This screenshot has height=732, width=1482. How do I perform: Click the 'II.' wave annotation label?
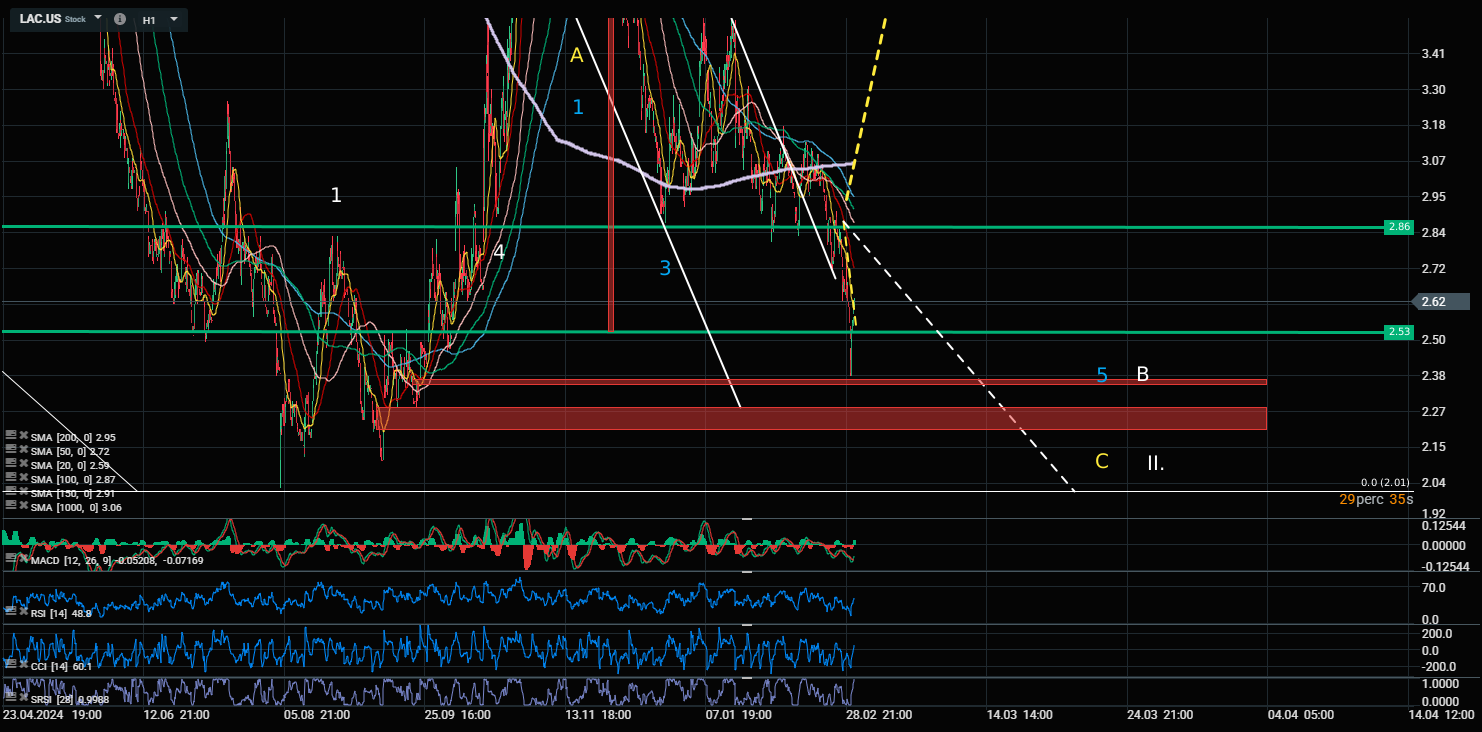click(x=1155, y=463)
